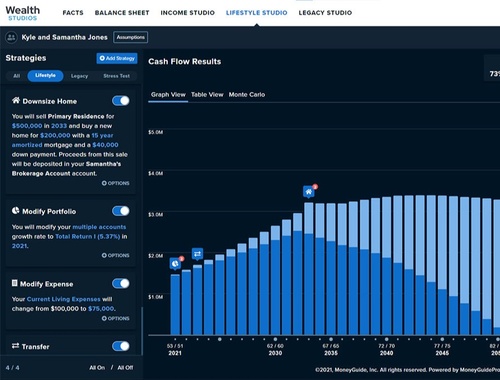Go to Income Studio
This screenshot has width=500, height=380.
188,13
